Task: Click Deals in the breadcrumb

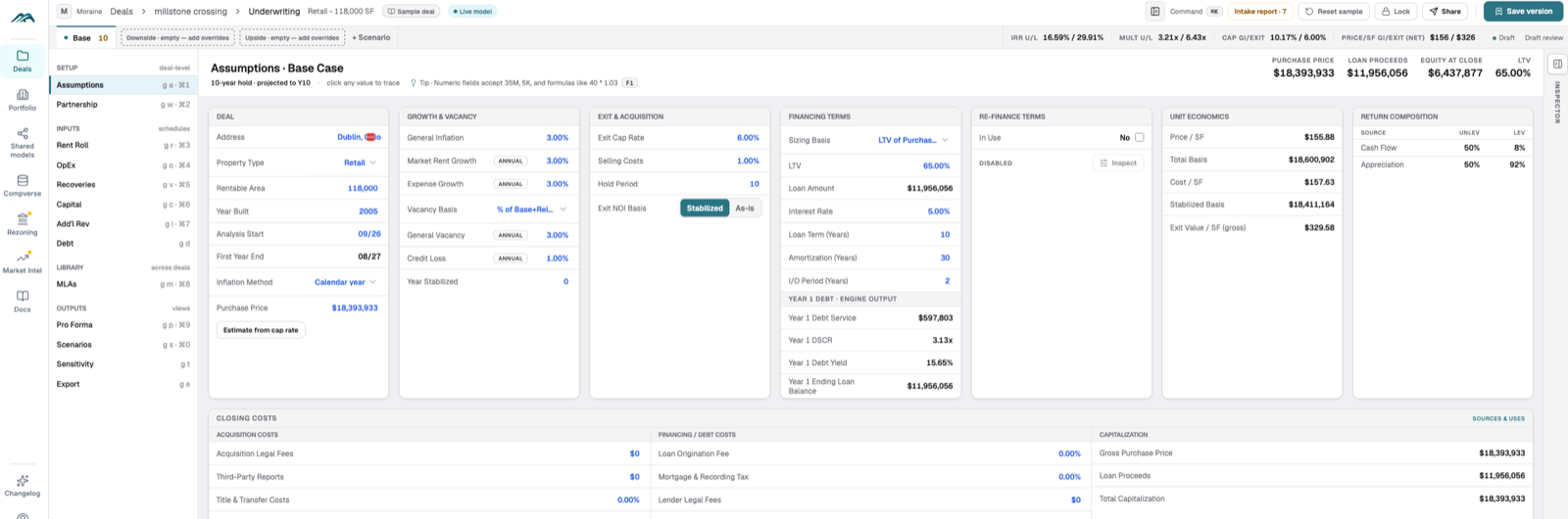Action: (122, 12)
